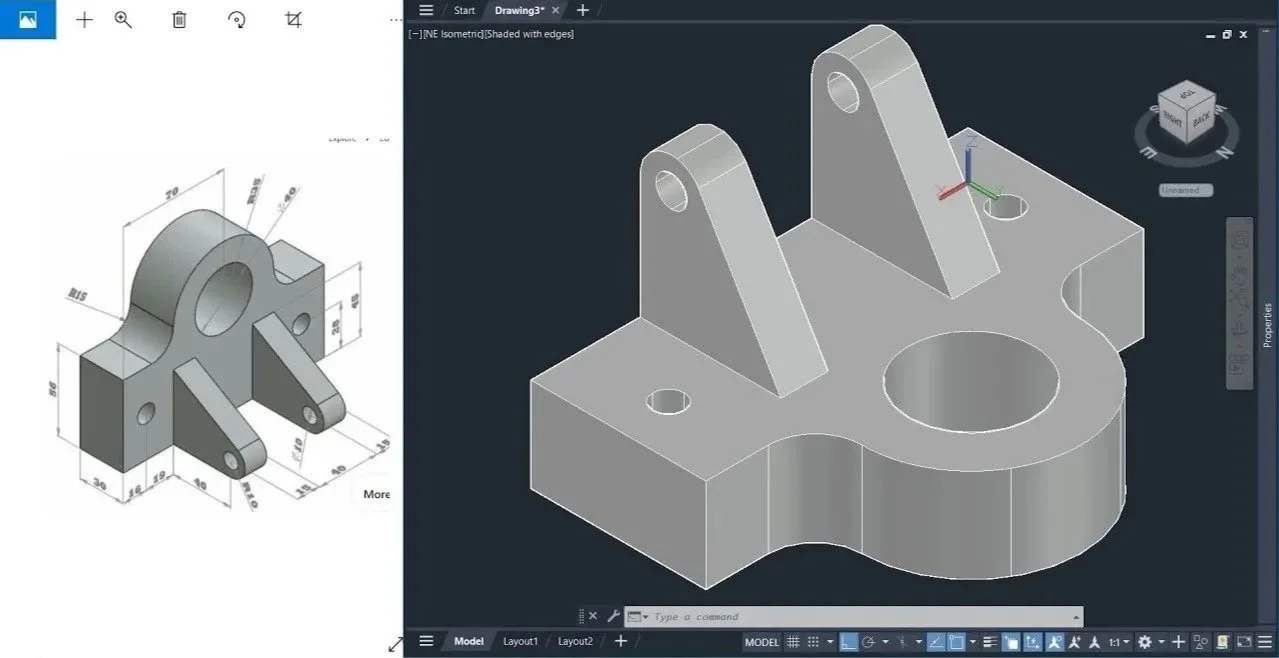Viewport: 1279px width, 658px height.
Task: Open the snap mode settings dropdown arrow
Action: 830,642
